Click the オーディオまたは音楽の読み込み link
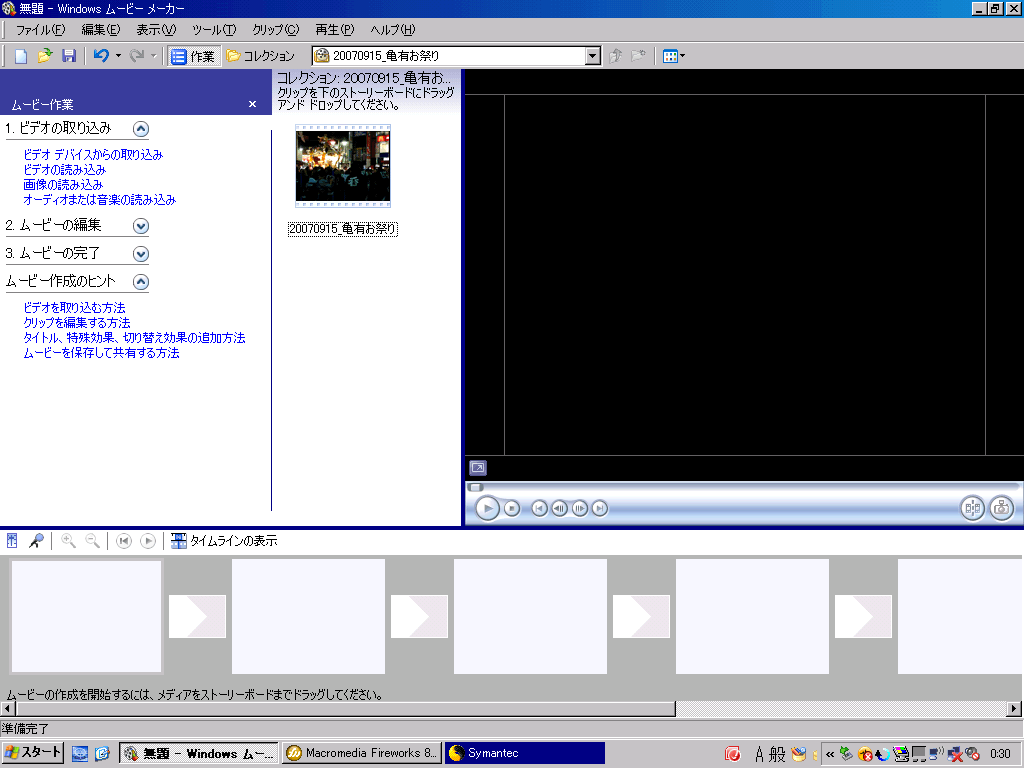Viewport: 1024px width, 768px height. pos(99,200)
